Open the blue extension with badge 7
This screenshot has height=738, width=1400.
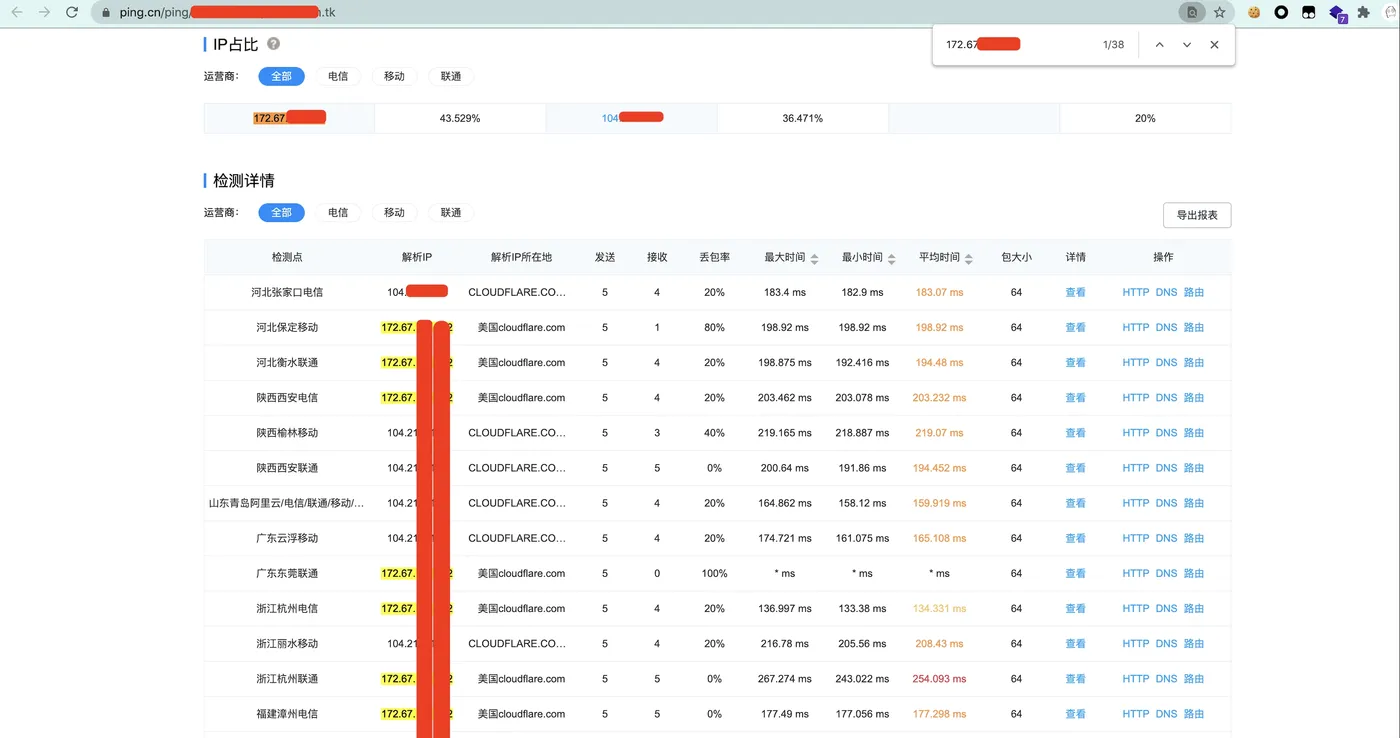point(1337,14)
